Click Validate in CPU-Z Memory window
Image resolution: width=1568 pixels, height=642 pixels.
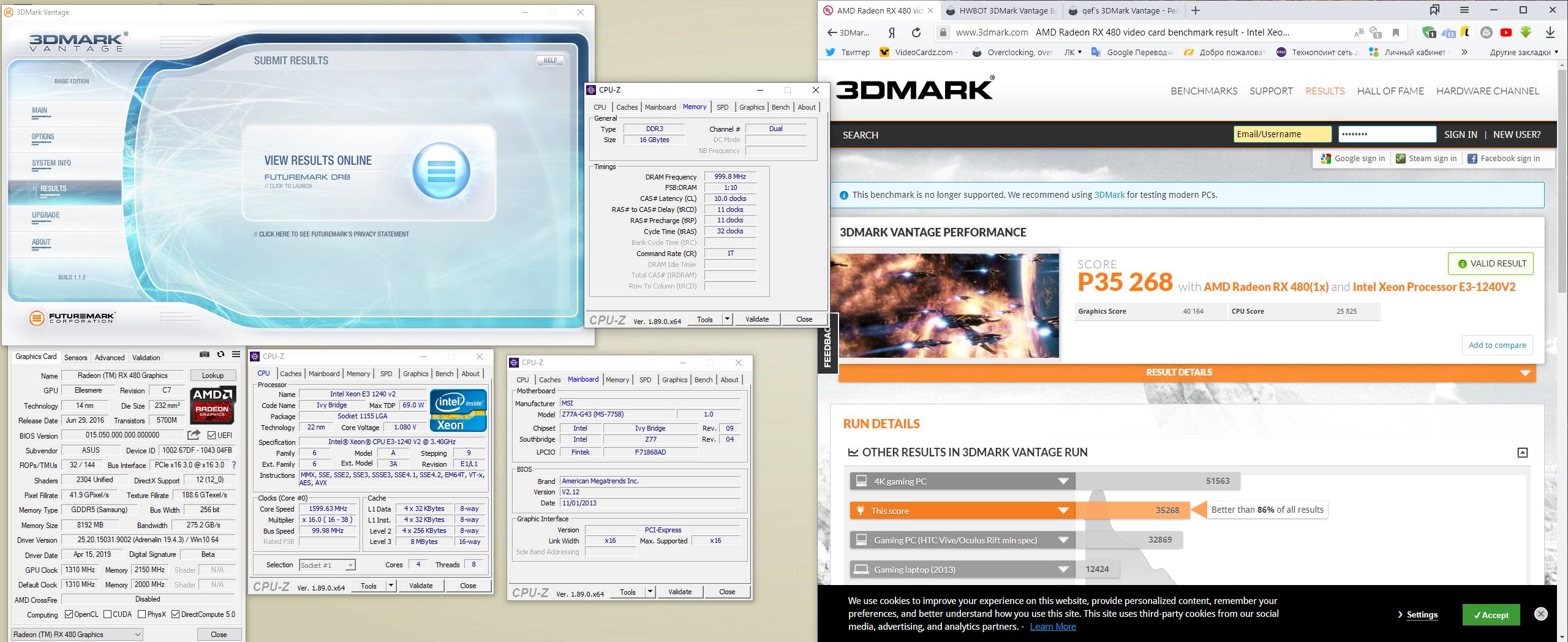(x=757, y=319)
